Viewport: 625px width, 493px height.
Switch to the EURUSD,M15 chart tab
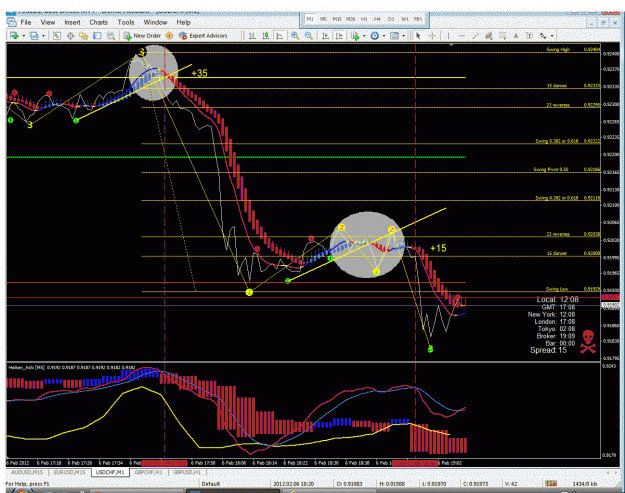click(x=69, y=472)
